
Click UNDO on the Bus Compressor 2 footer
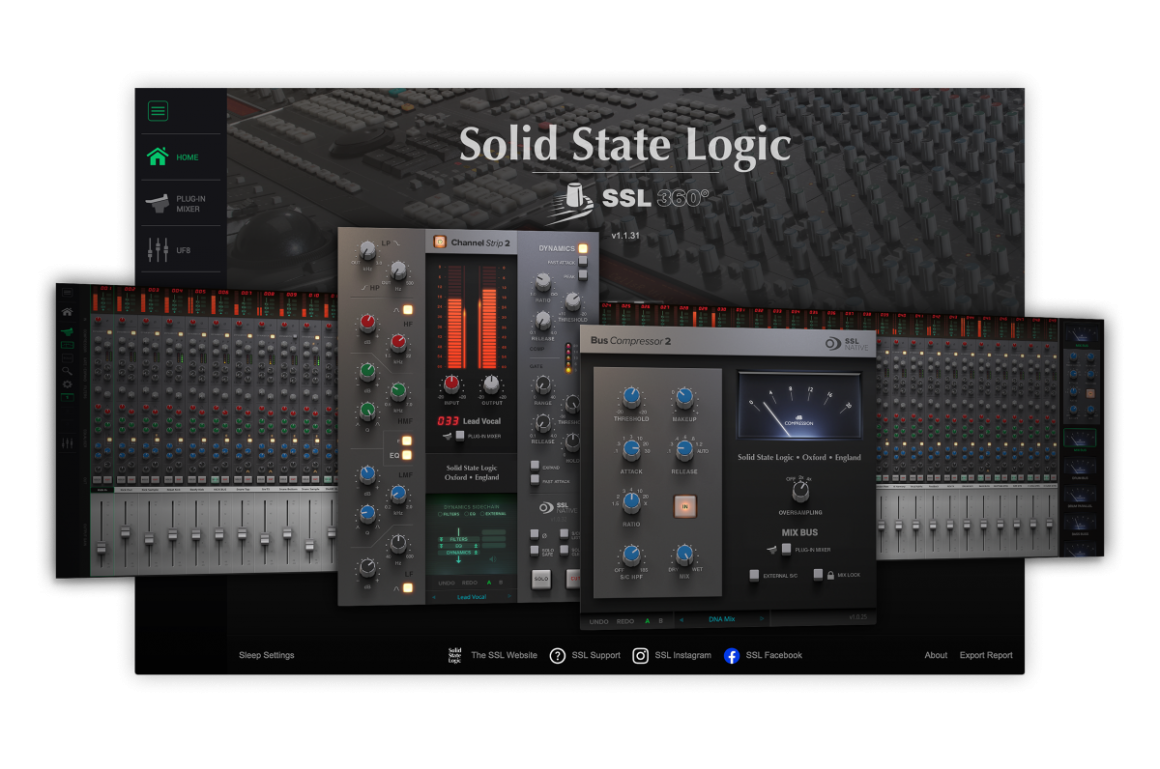[598, 621]
